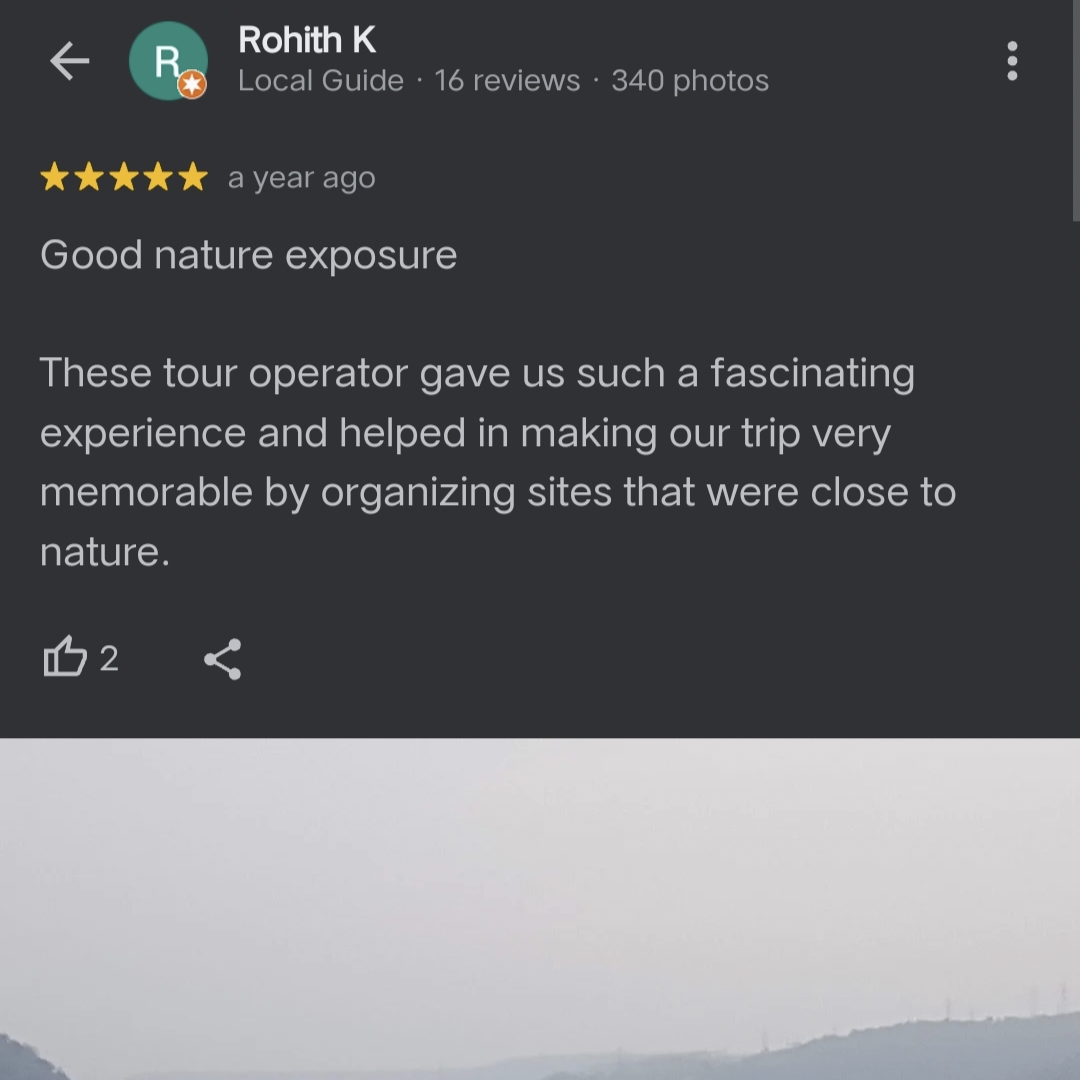The height and width of the screenshot is (1080, 1080).
Task: Open the hazy hills review photo
Action: pos(540,909)
